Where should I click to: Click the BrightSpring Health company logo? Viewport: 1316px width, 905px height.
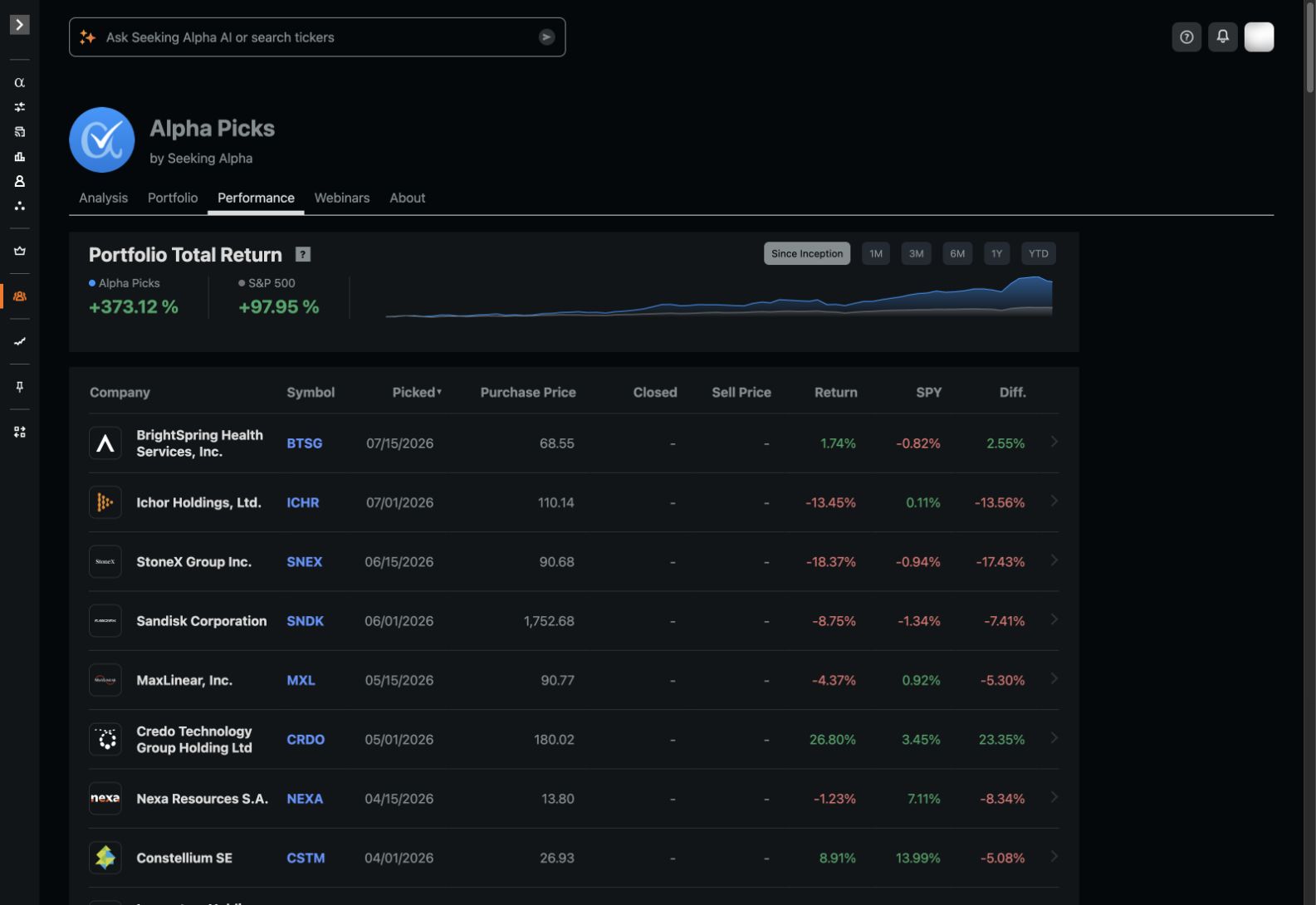[x=105, y=443]
